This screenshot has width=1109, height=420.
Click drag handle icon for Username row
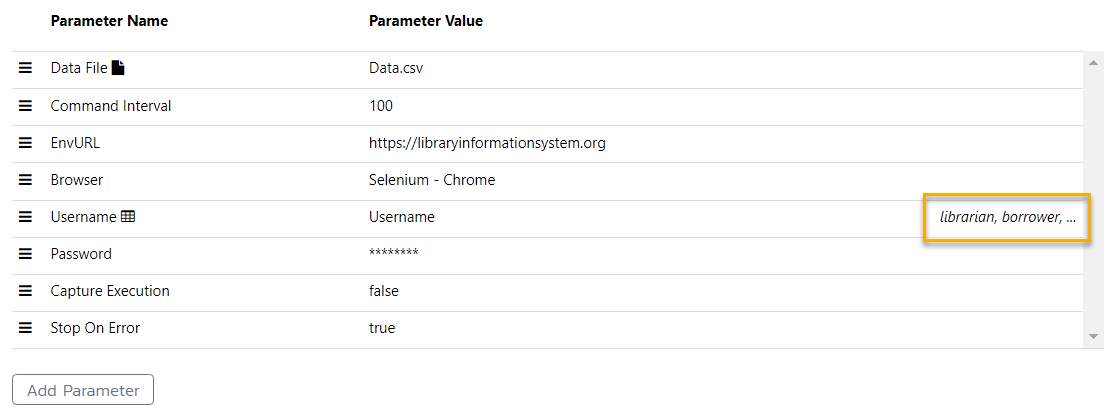tap(26, 217)
